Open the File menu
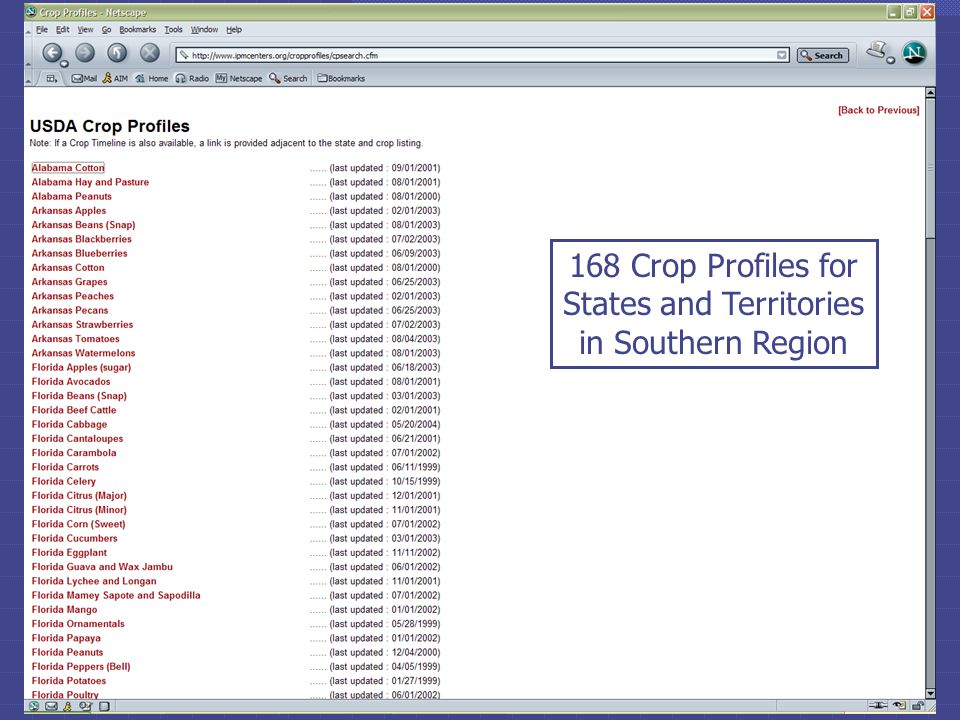 [42, 29]
